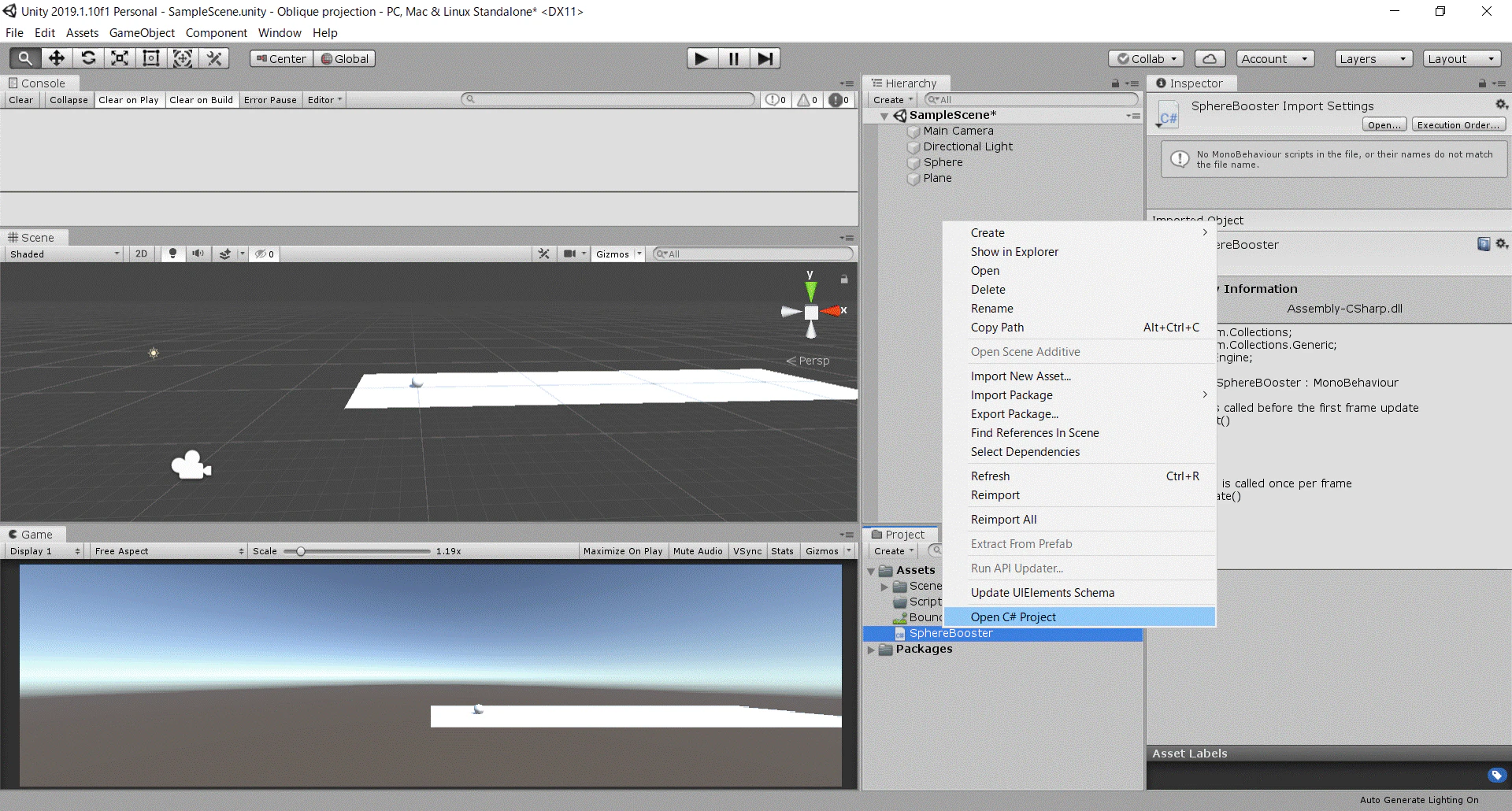Select the custom editor tools icon

coord(214,58)
